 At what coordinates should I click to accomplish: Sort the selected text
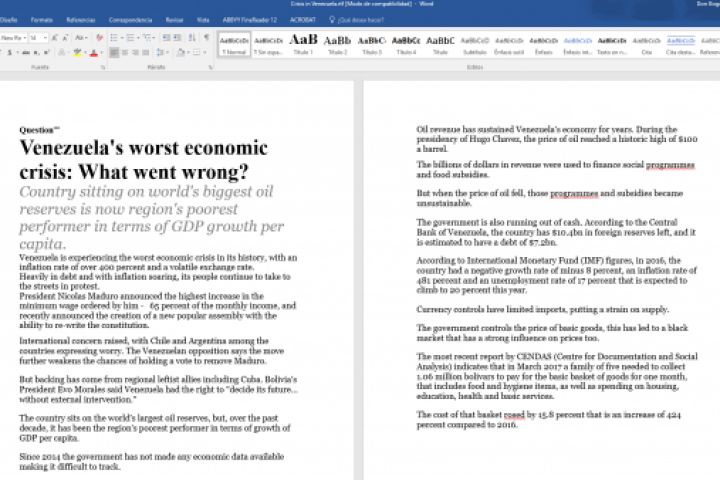pos(192,38)
